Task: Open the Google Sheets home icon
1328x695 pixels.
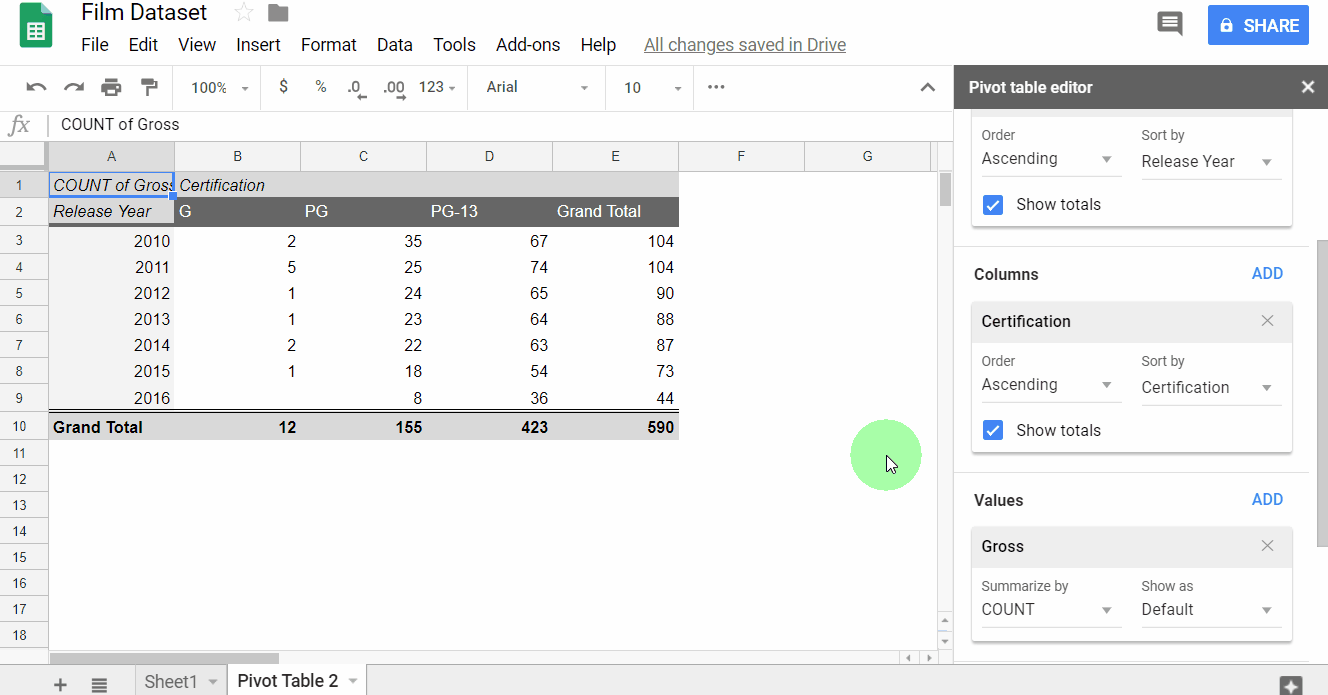Action: (36, 27)
